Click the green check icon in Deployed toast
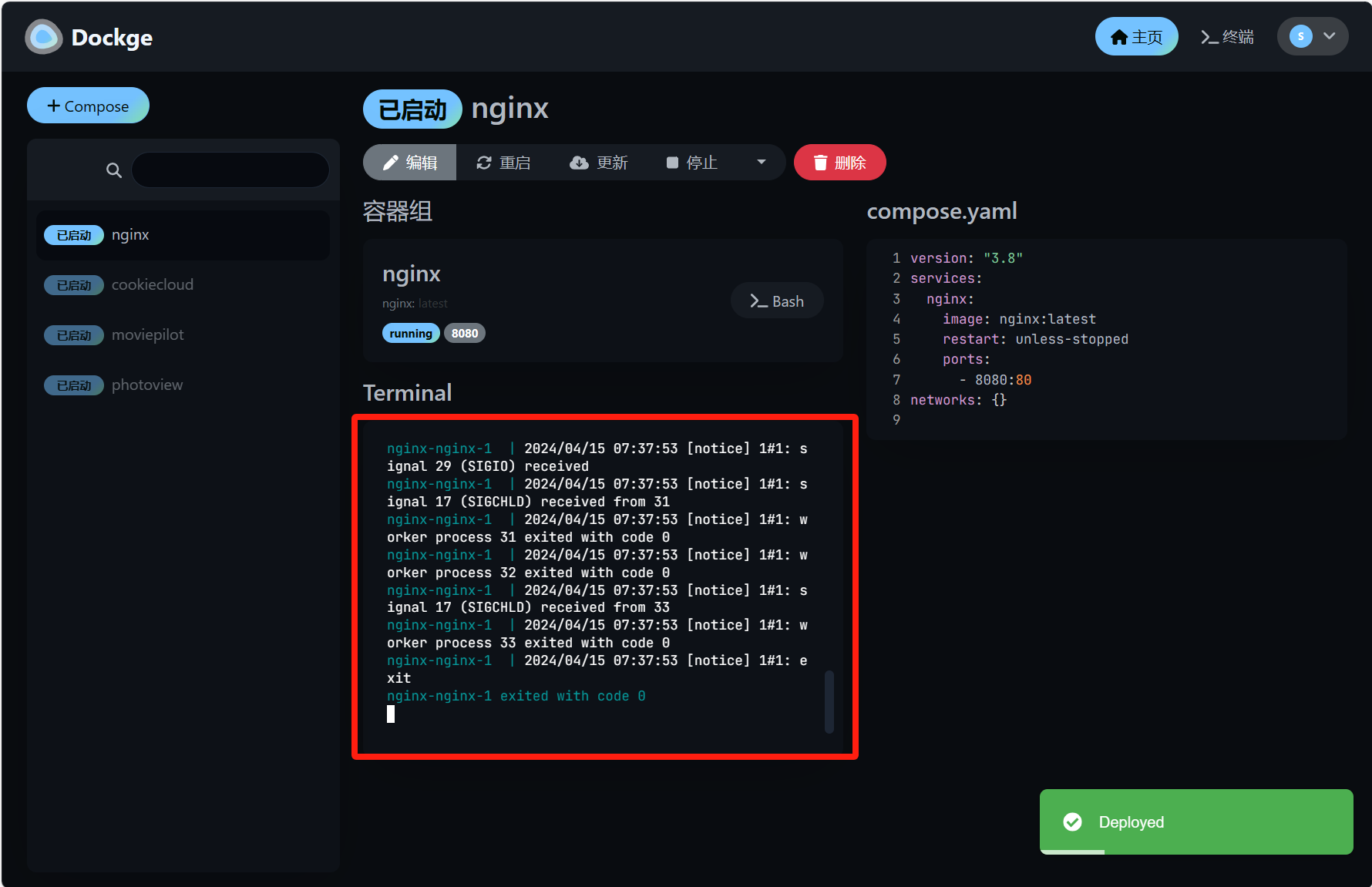Viewport: 1372px width, 887px height. (x=1072, y=821)
